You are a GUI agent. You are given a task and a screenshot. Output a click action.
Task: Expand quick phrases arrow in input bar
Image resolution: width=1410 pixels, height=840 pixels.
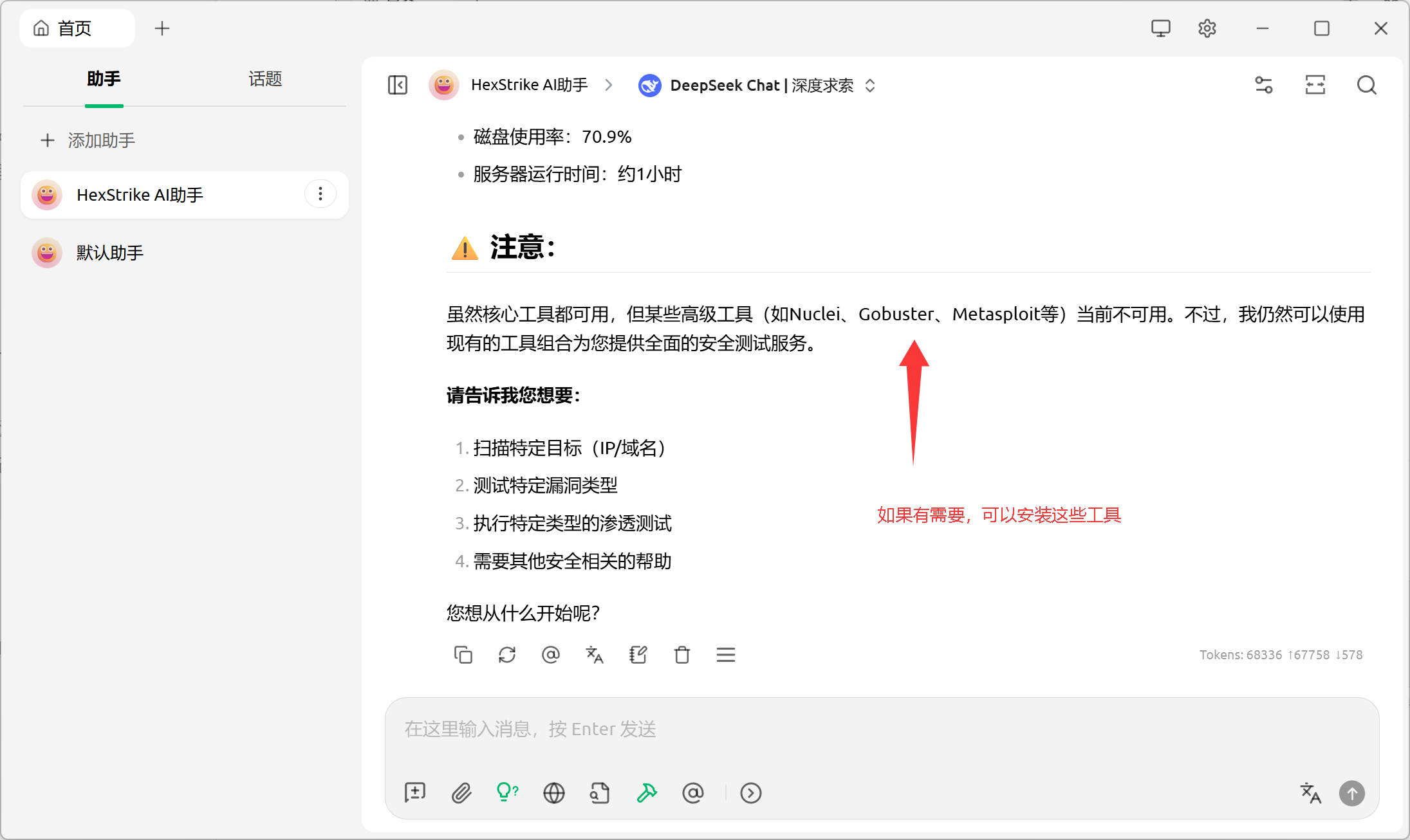point(751,793)
